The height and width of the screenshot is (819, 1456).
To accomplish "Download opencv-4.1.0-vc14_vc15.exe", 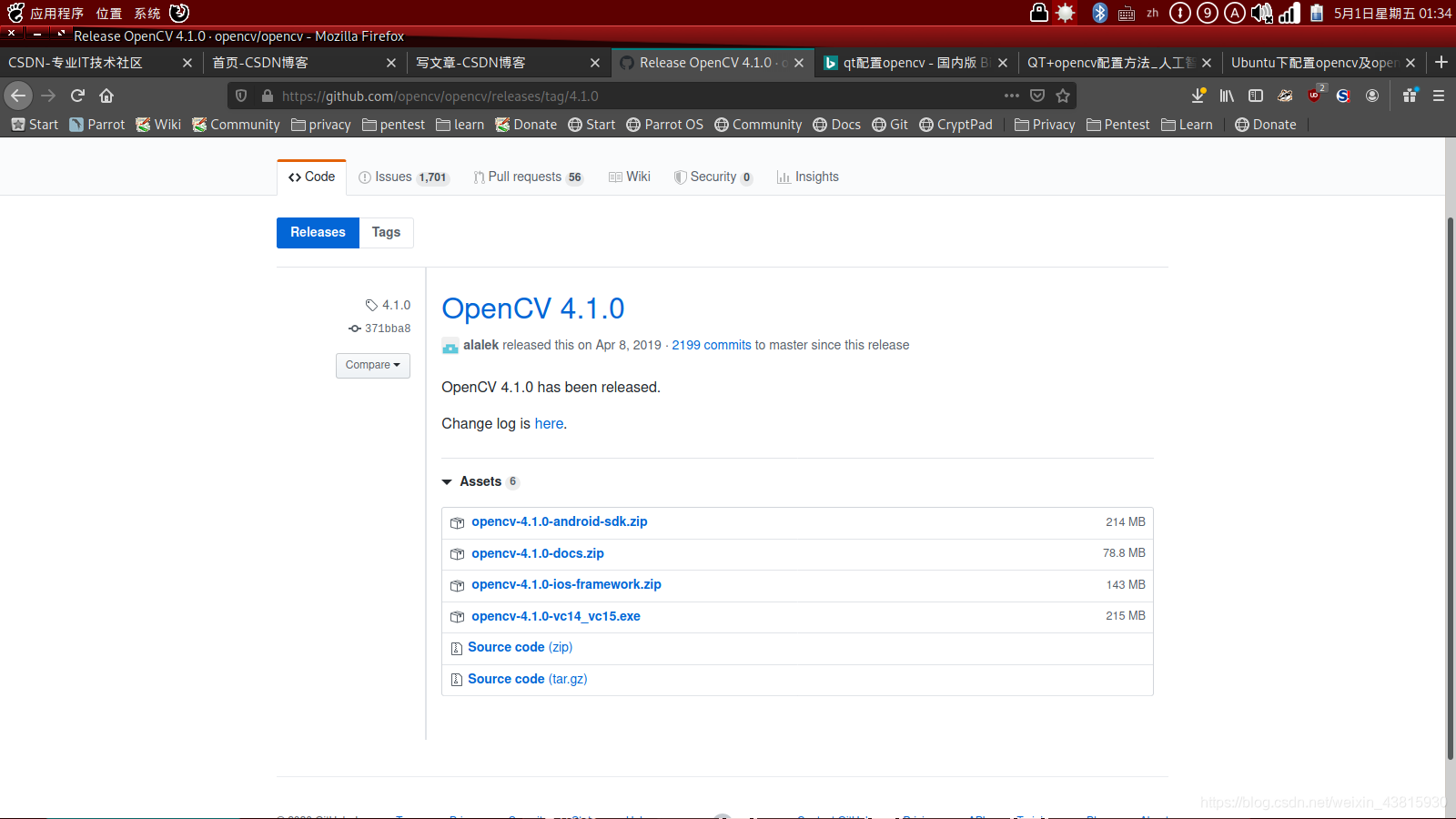I will (x=556, y=616).
